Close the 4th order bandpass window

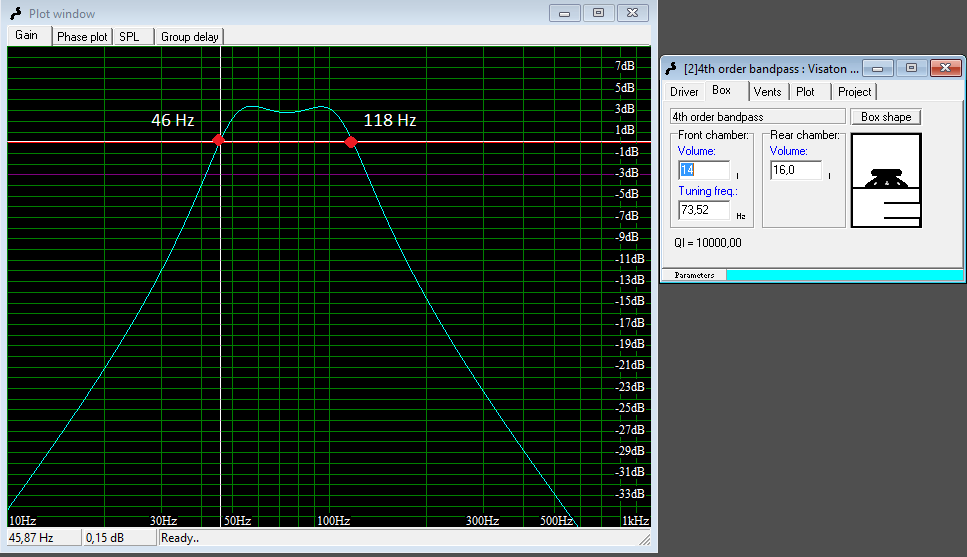click(945, 68)
